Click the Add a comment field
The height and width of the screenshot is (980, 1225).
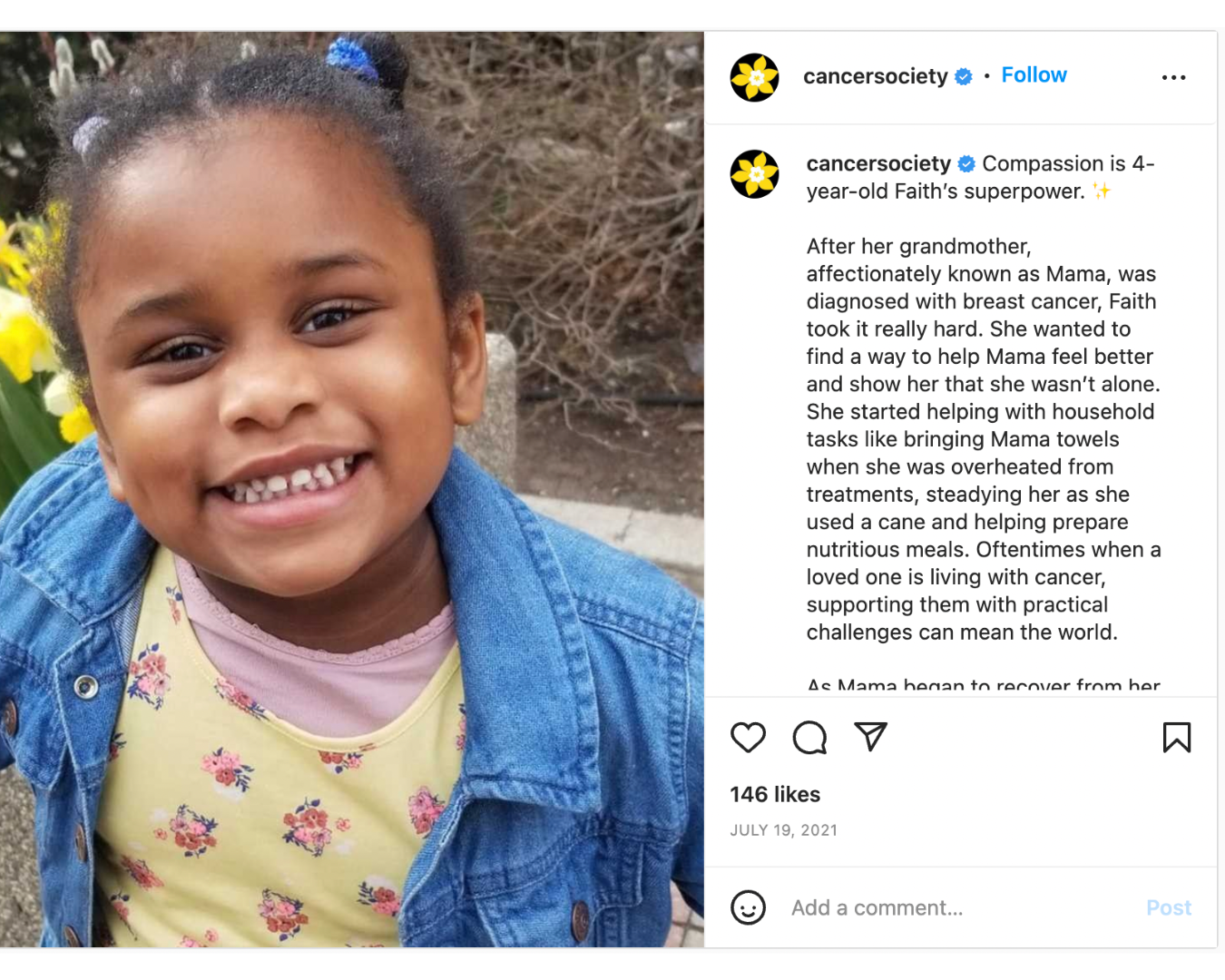962,907
